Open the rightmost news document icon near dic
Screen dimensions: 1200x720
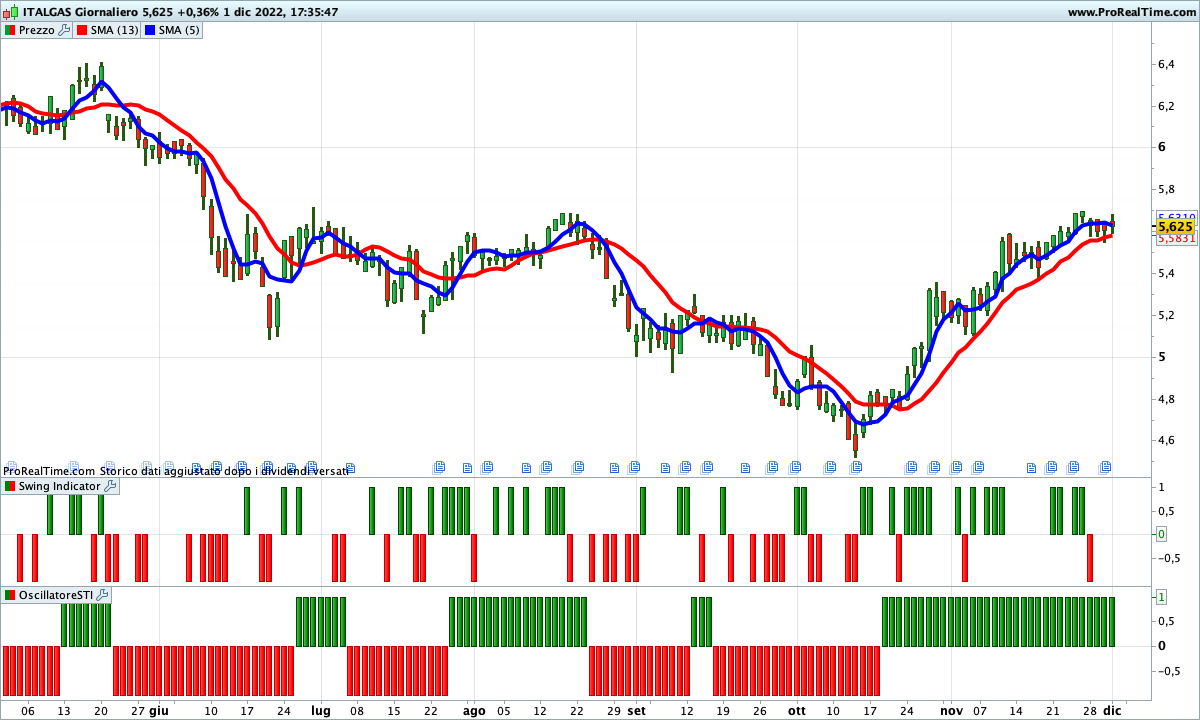click(x=1106, y=466)
